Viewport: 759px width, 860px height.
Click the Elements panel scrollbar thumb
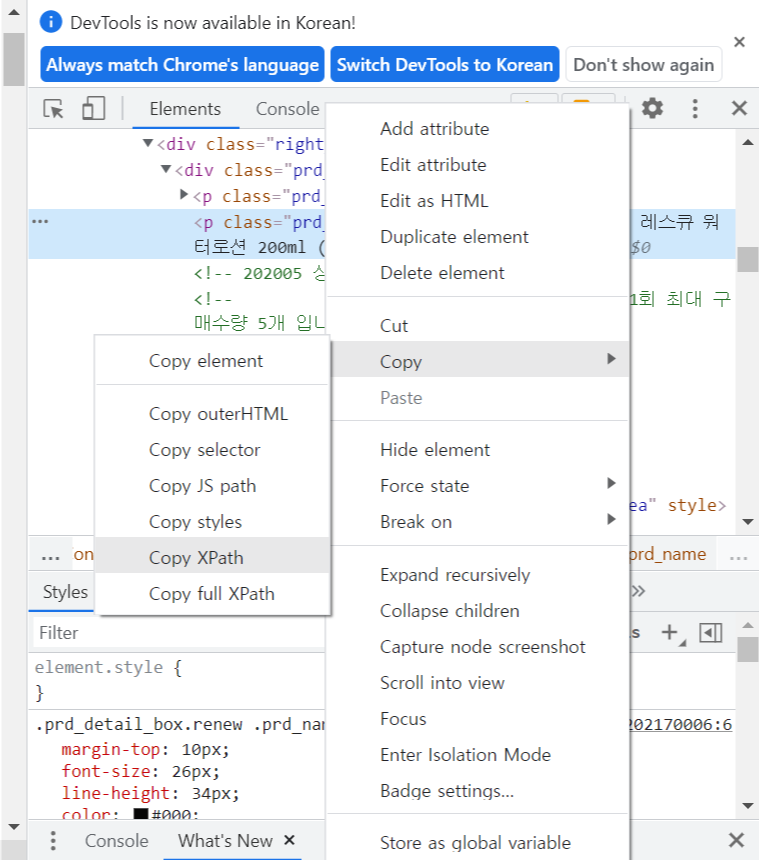click(747, 259)
